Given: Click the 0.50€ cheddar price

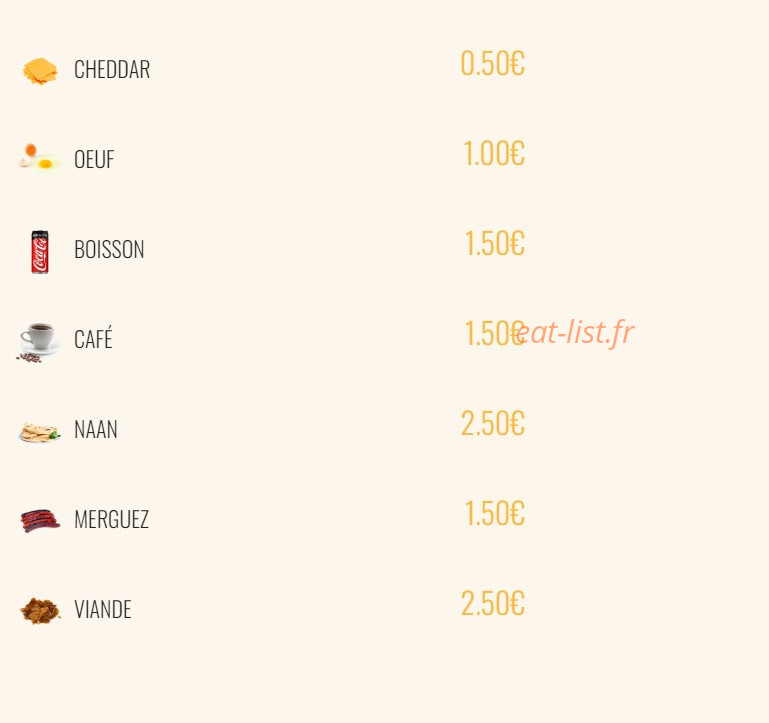Looking at the screenshot, I should (492, 64).
